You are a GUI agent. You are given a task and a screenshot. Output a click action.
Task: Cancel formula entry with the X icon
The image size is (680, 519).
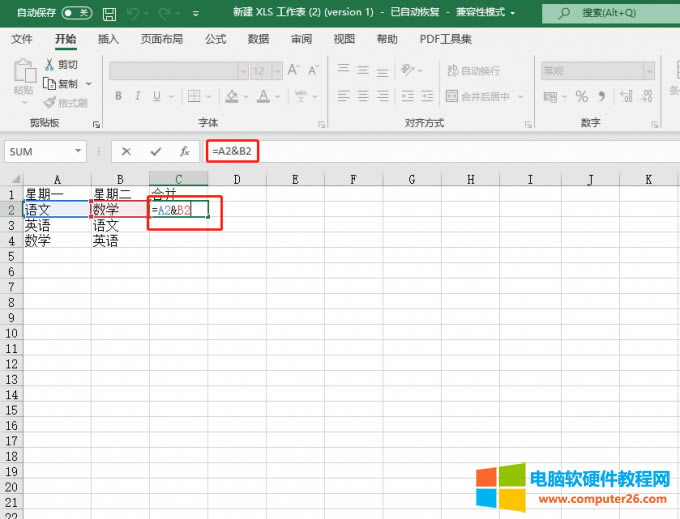tap(126, 152)
